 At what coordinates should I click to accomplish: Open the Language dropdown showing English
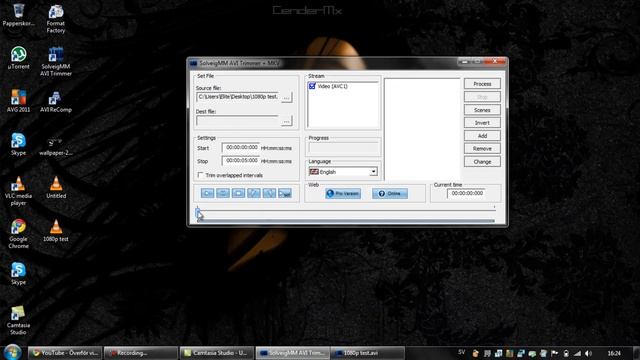pyautogui.click(x=343, y=172)
